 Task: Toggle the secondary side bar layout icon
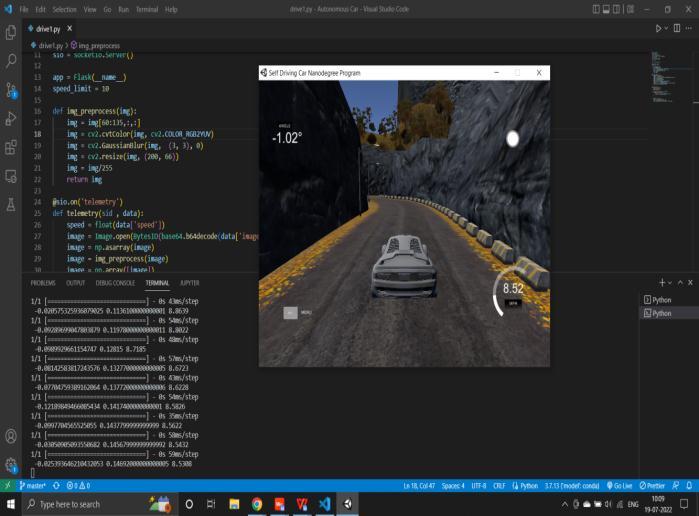pos(617,9)
